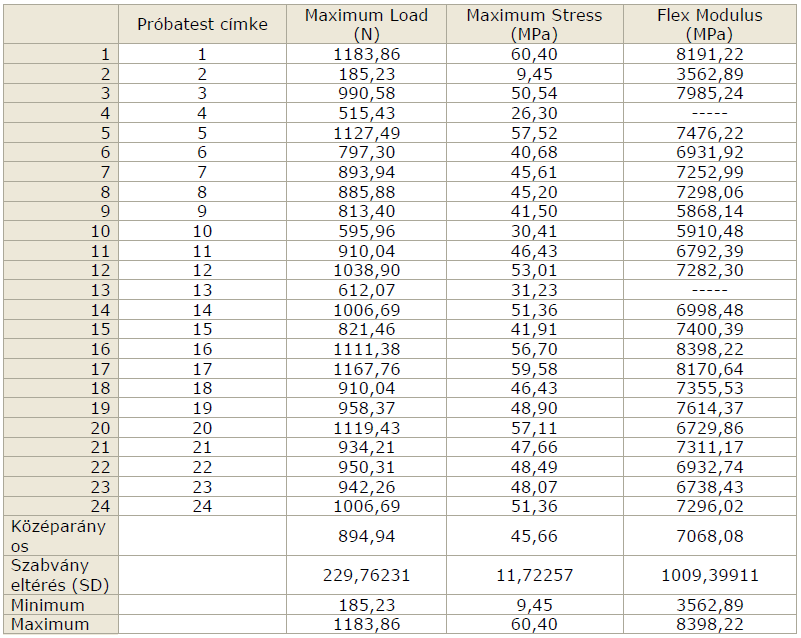Click the 'Próbatest címke' column header
Viewport: 801px width, 638px height.
click(x=202, y=25)
